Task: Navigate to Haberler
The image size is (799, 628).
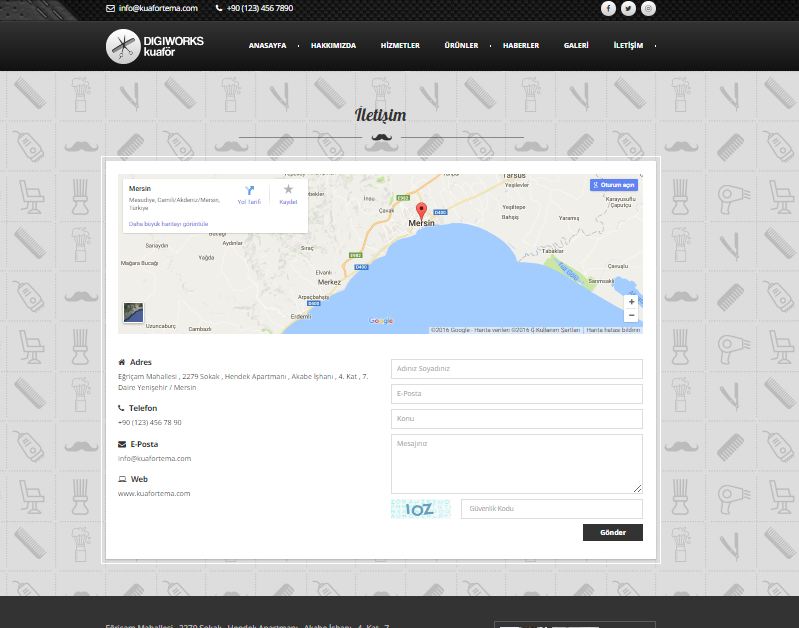Action: click(521, 45)
